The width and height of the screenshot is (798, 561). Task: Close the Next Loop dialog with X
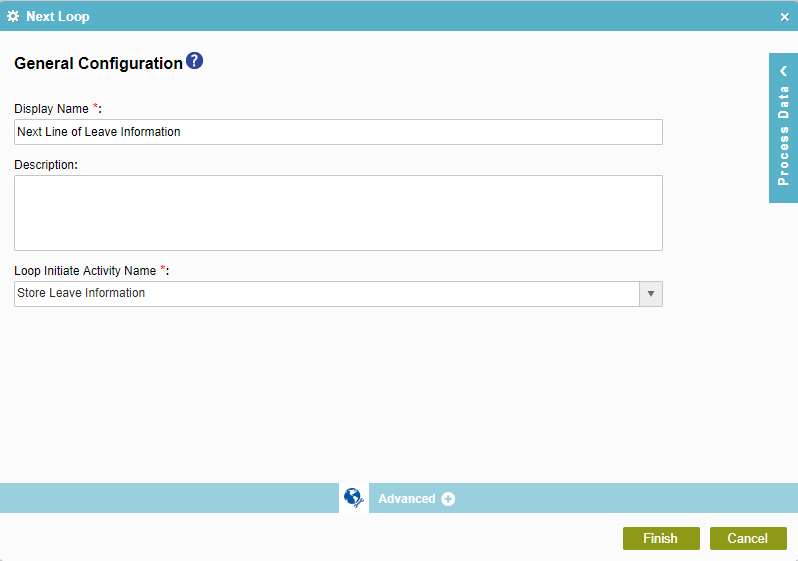click(x=784, y=16)
